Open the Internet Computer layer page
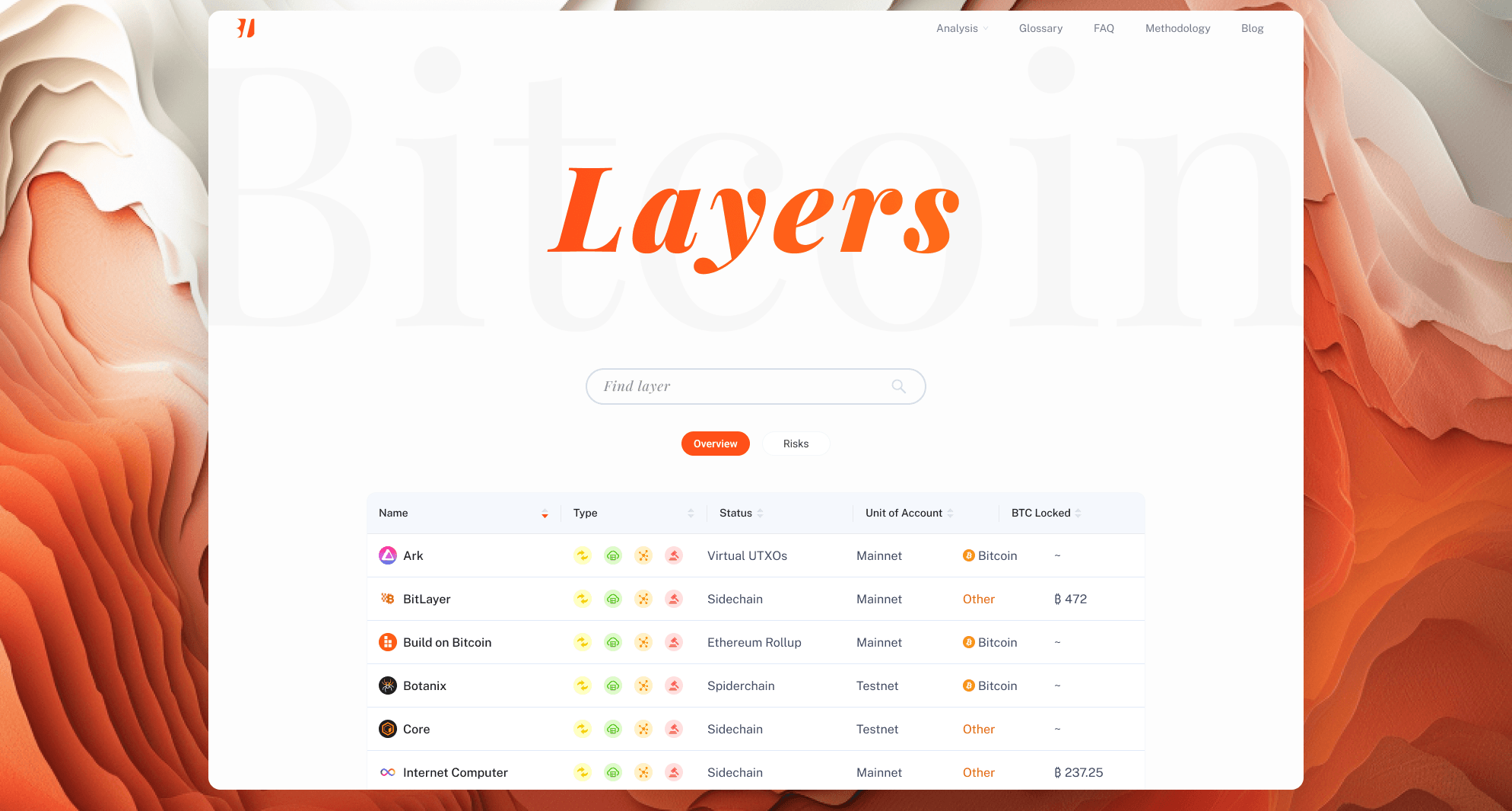 pos(455,772)
